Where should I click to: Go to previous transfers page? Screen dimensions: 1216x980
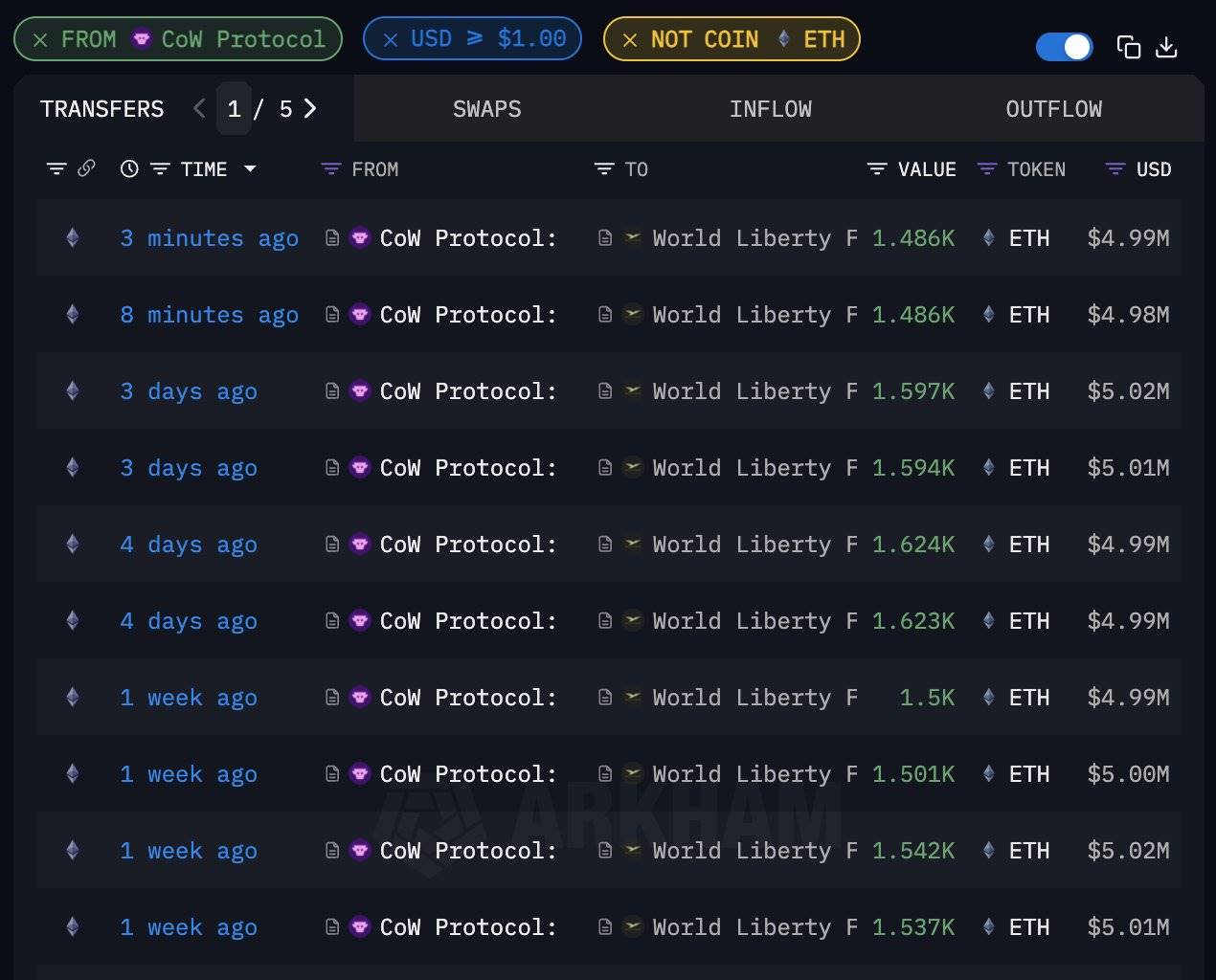[199, 109]
